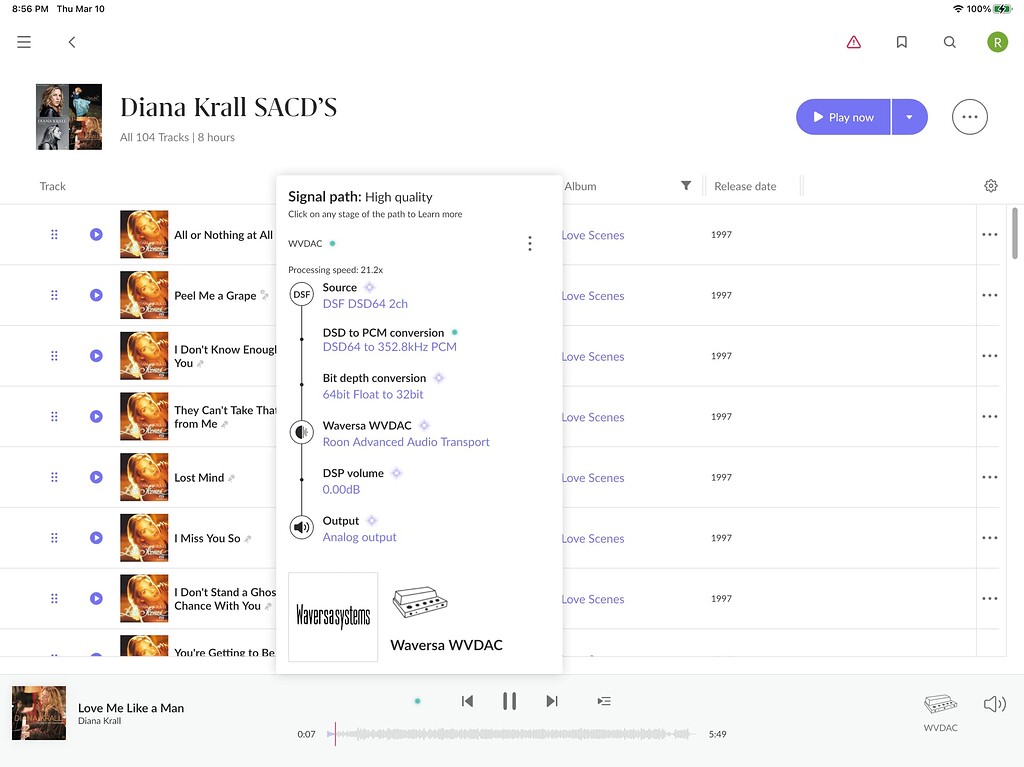Sort by the Release date column
The height and width of the screenshot is (767, 1024).
pos(745,186)
